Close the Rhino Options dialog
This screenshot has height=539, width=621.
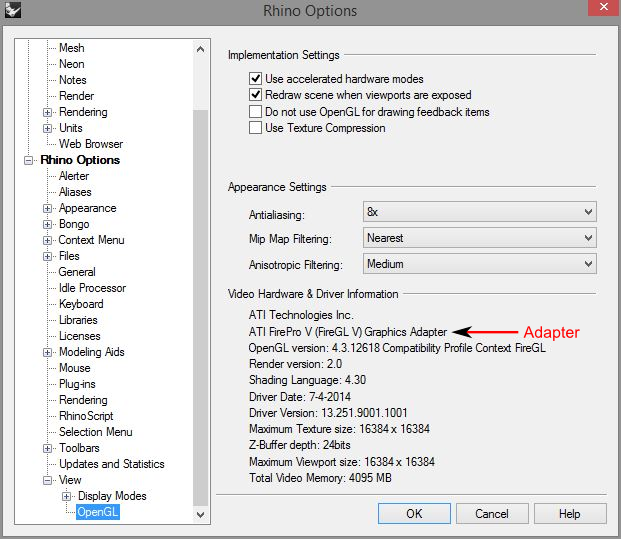pos(603,7)
